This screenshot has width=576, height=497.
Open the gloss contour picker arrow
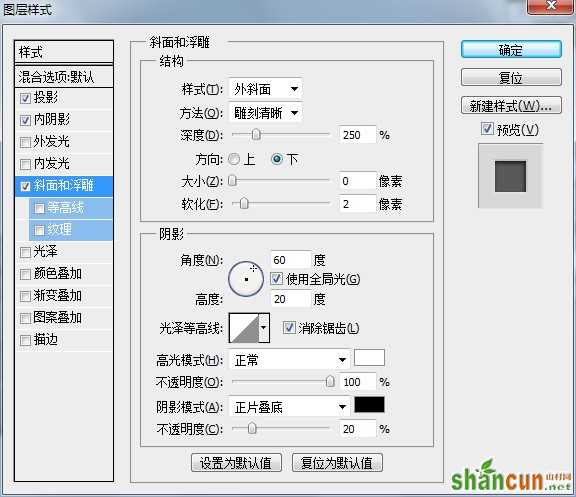point(264,328)
